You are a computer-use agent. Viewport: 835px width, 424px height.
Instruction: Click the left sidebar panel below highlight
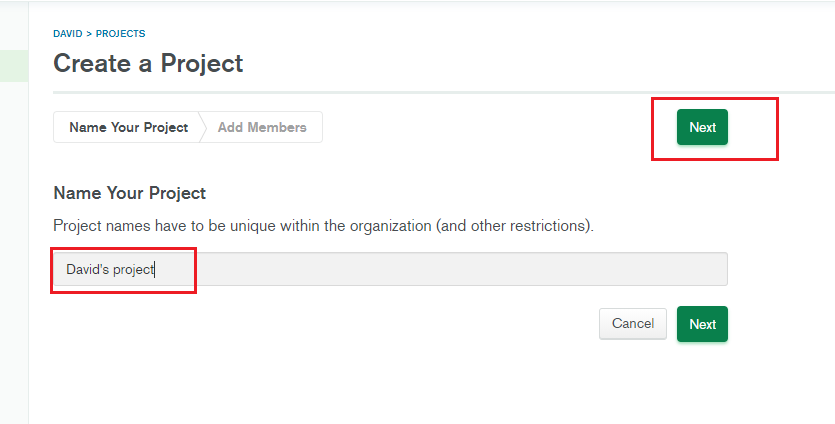point(14,250)
